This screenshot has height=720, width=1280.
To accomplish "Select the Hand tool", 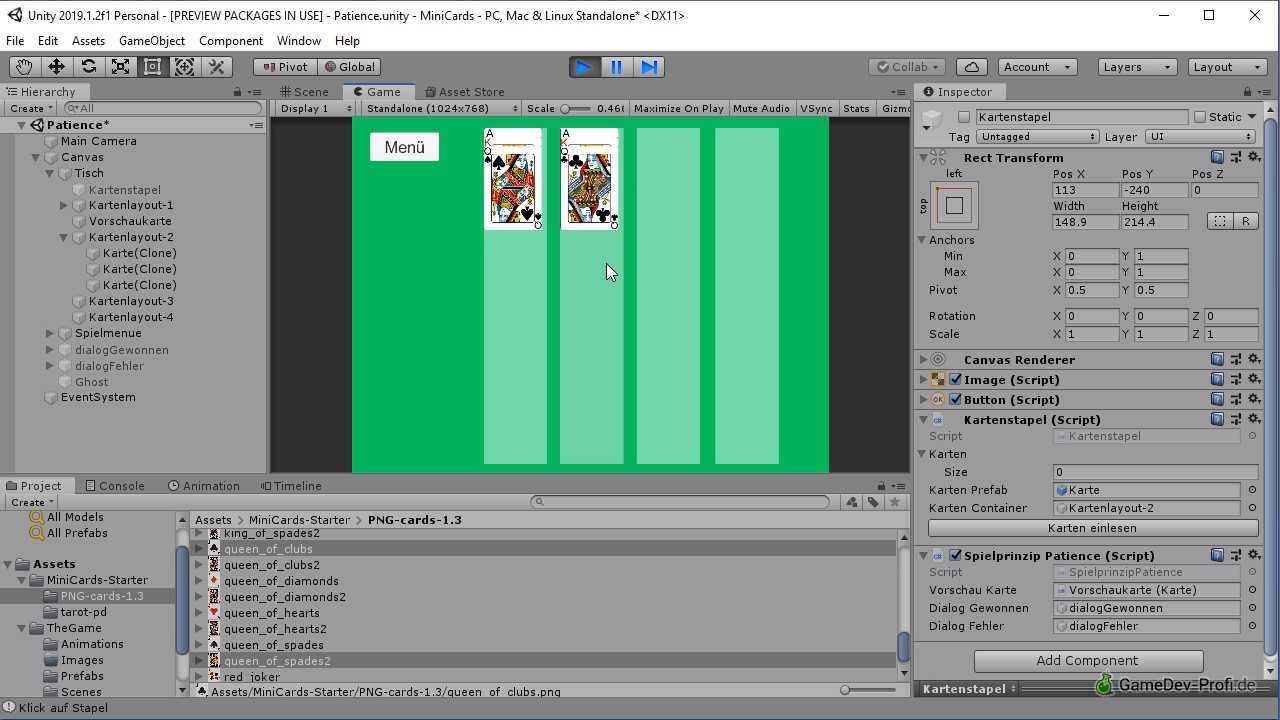I will 24,67.
